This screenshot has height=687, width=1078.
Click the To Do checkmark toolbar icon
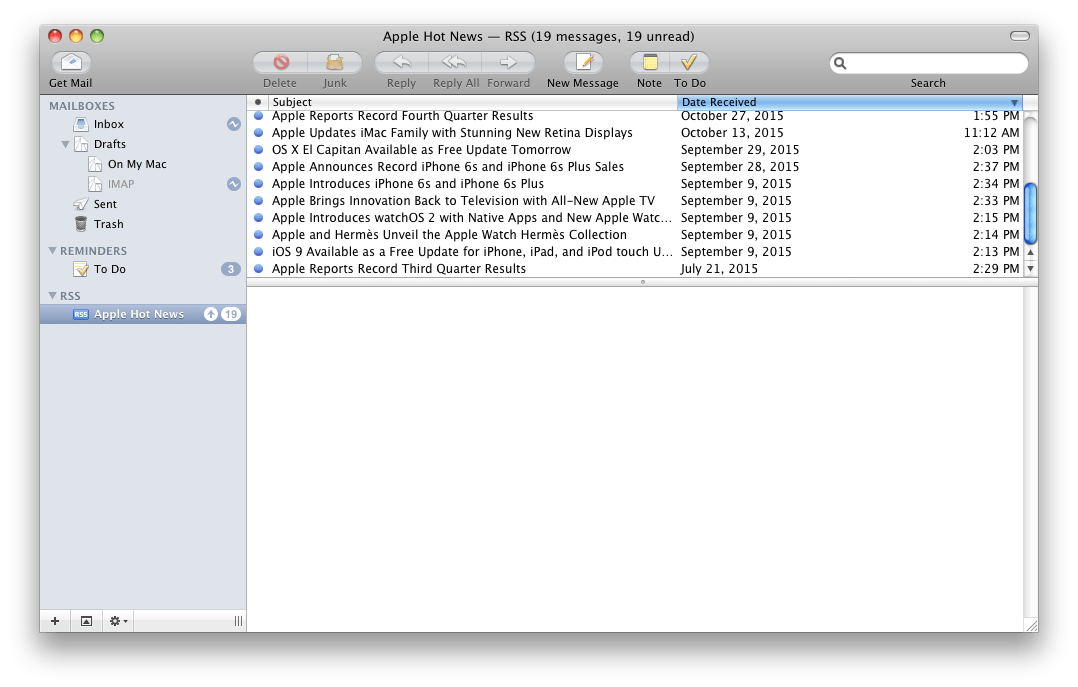coord(689,63)
